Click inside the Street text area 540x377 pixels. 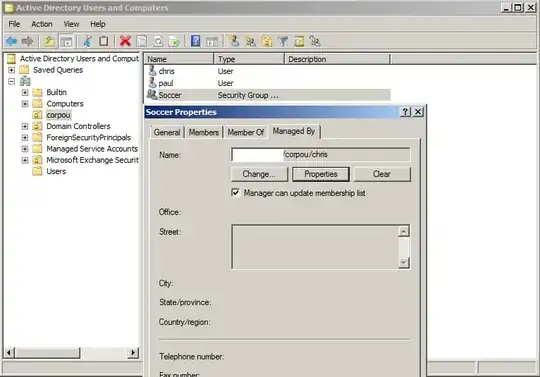(315, 247)
